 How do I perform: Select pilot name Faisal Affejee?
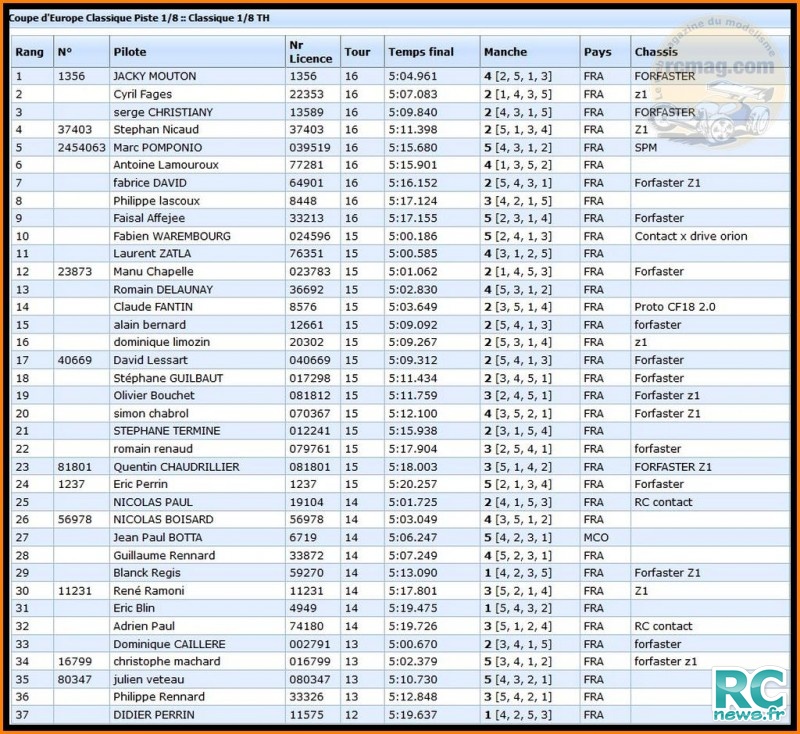click(x=149, y=218)
